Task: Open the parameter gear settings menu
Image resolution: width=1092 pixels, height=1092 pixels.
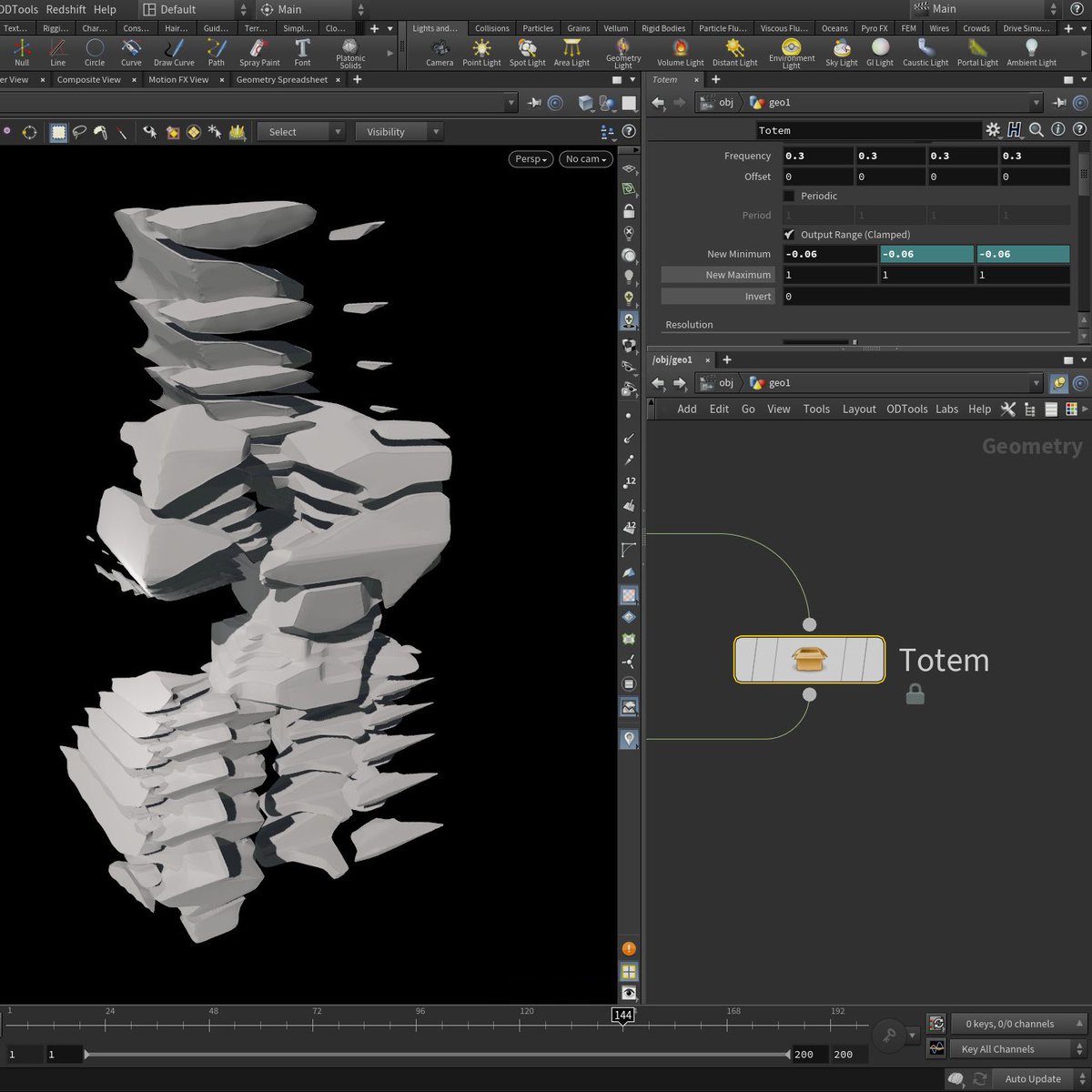Action: coord(993,130)
